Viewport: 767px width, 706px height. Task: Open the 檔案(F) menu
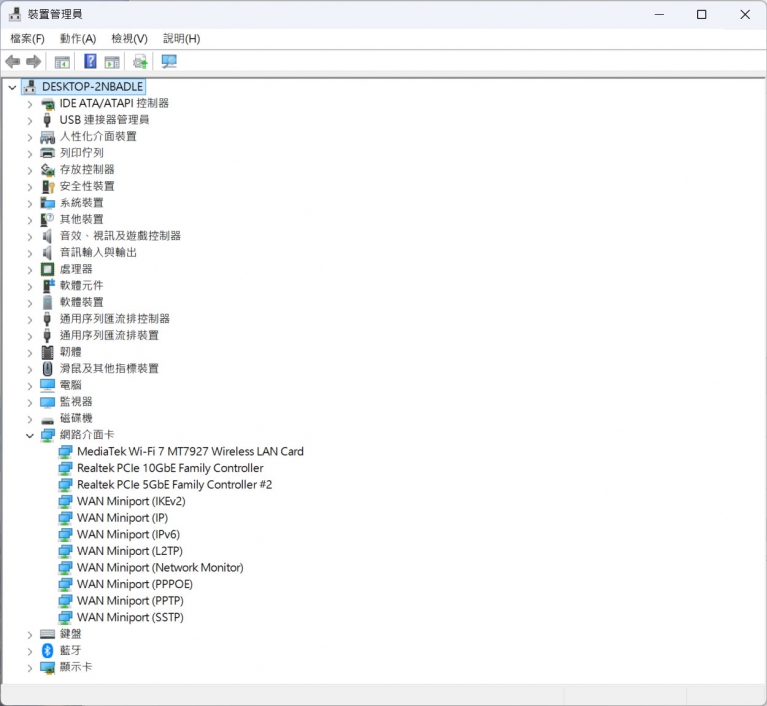27,38
